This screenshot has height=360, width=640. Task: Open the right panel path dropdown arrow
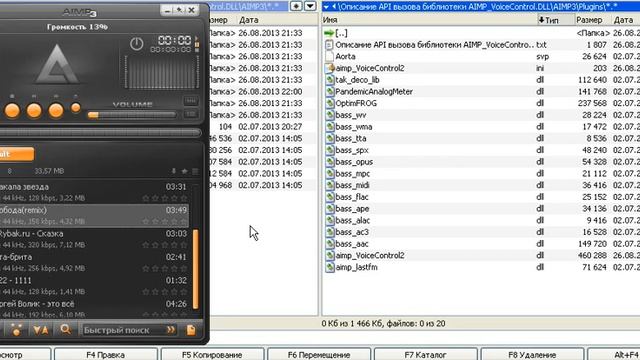[x=326, y=7]
